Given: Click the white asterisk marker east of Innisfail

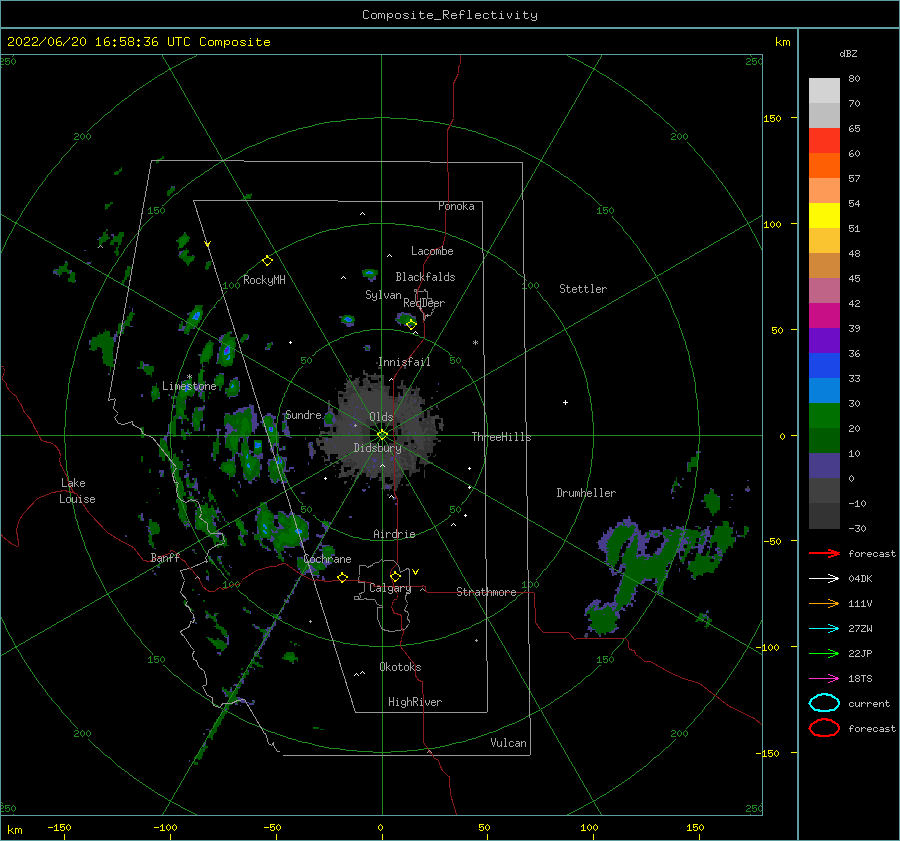Looking at the screenshot, I should [475, 343].
